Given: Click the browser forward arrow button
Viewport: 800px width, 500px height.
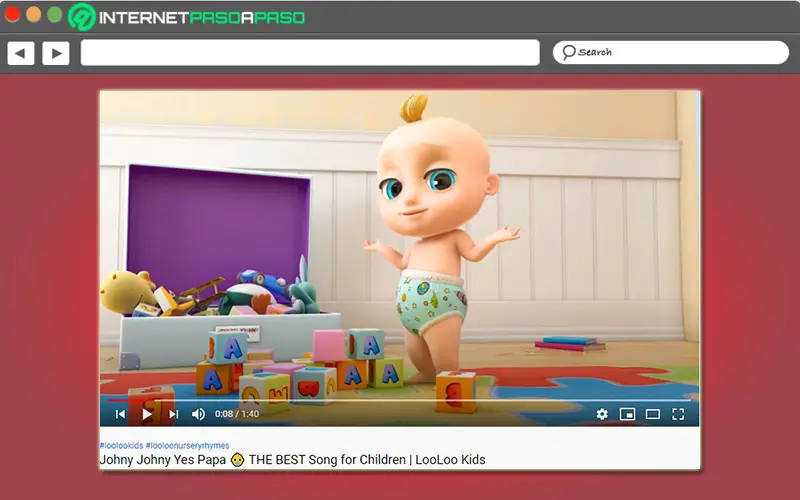Looking at the screenshot, I should click(56, 53).
